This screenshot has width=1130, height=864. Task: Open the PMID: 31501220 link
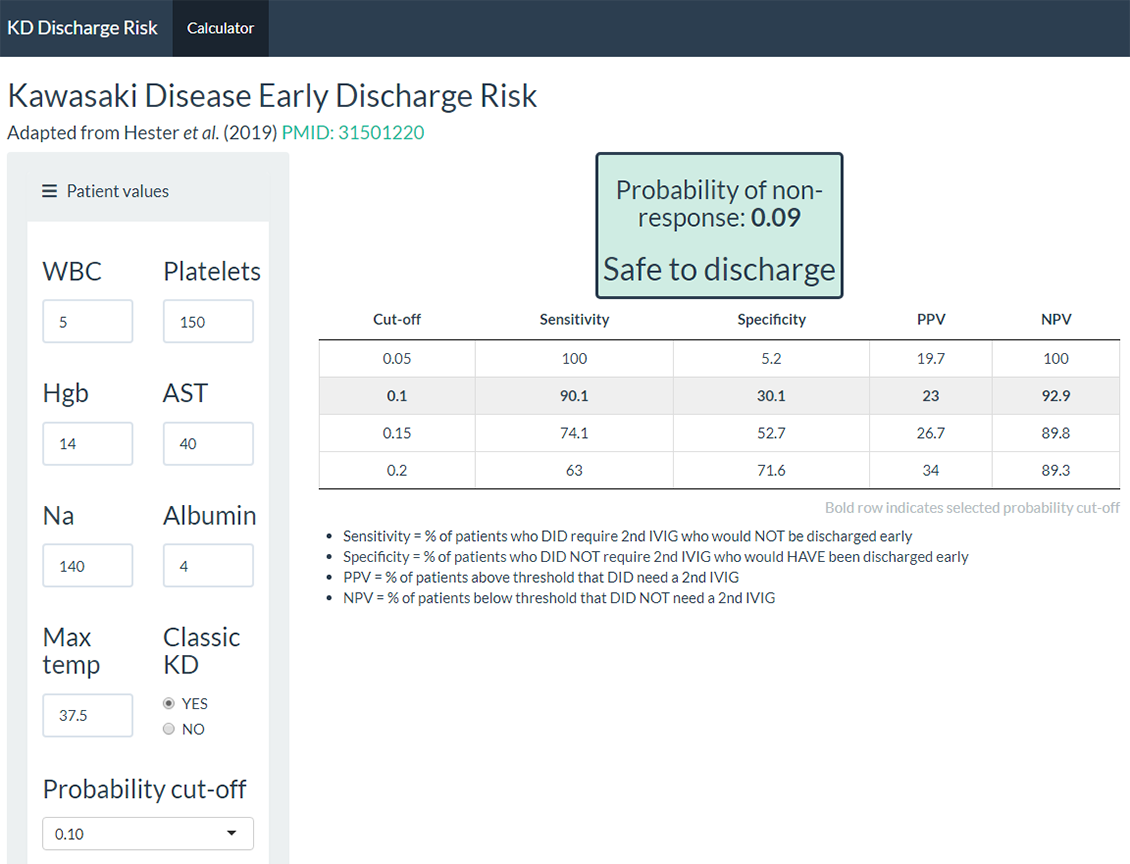[353, 132]
